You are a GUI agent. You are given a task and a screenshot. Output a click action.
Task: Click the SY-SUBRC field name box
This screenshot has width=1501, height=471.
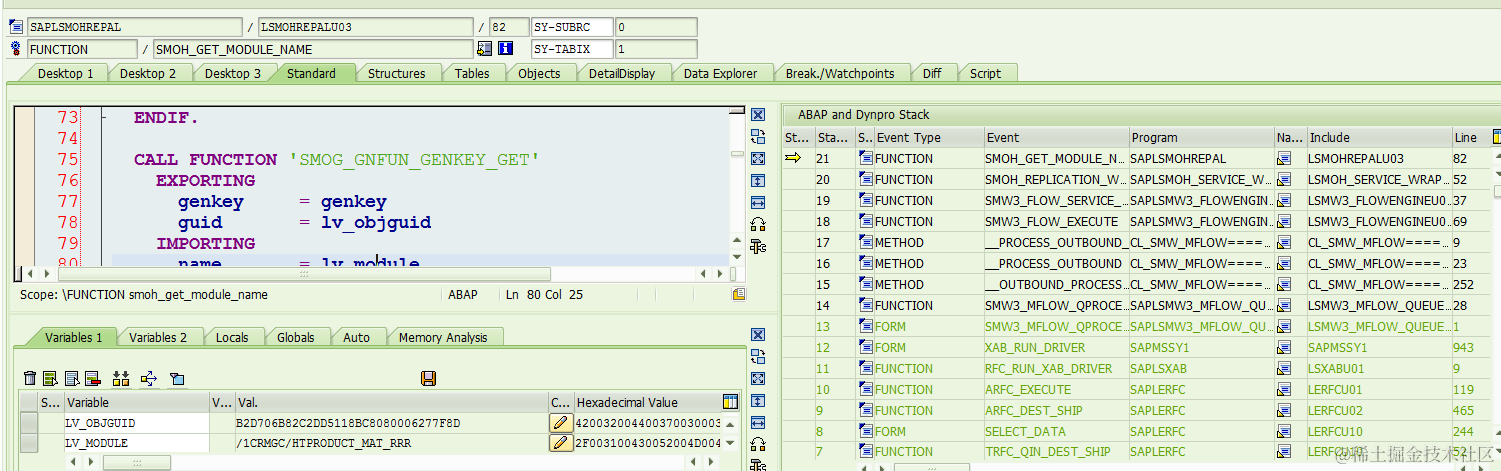[x=571, y=27]
